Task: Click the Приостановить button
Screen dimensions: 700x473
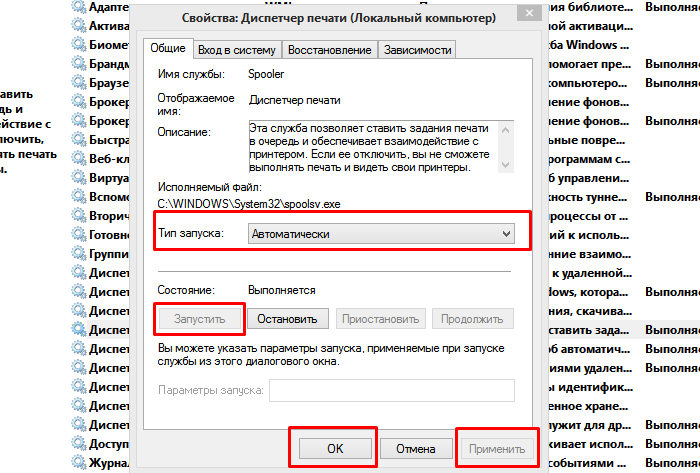Action: [x=380, y=319]
